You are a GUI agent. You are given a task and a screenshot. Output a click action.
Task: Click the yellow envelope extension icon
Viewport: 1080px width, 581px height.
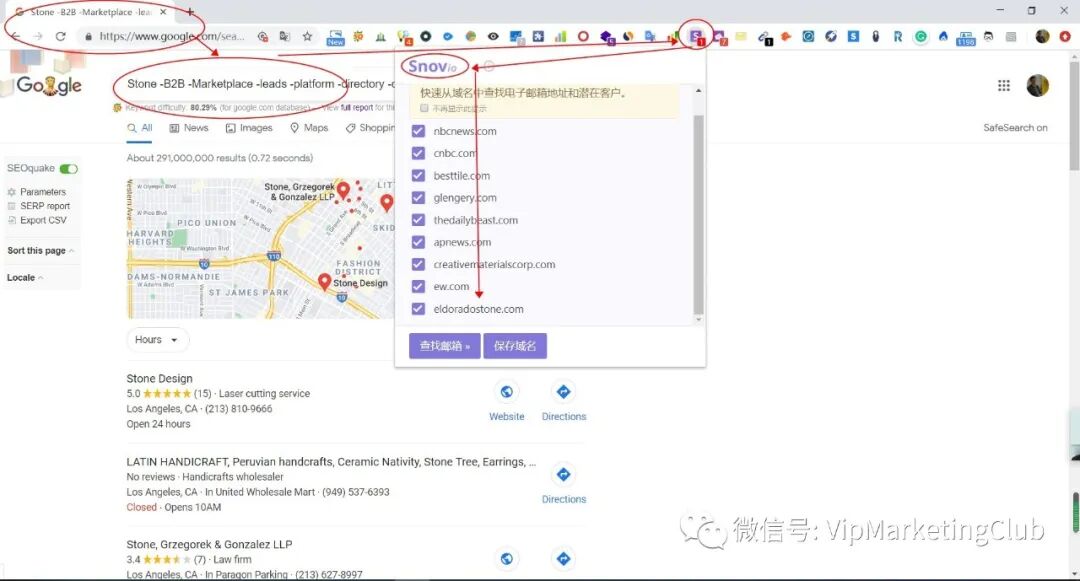(741, 36)
